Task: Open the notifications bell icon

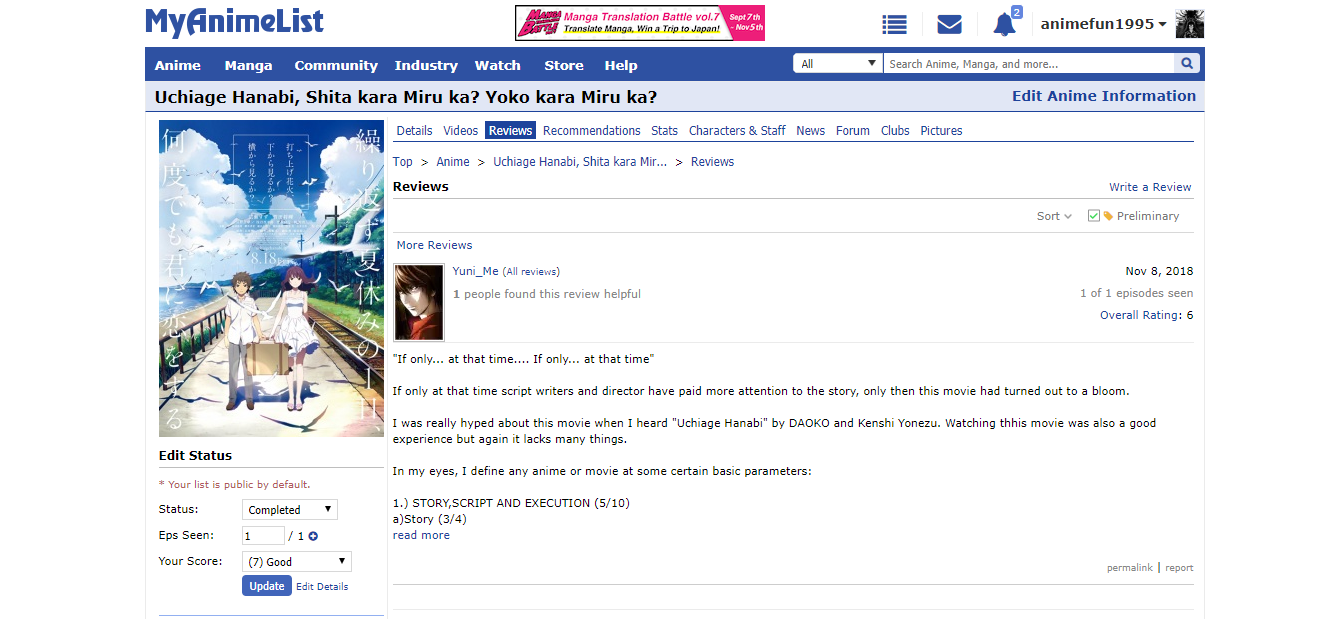Action: pyautogui.click(x=1004, y=25)
